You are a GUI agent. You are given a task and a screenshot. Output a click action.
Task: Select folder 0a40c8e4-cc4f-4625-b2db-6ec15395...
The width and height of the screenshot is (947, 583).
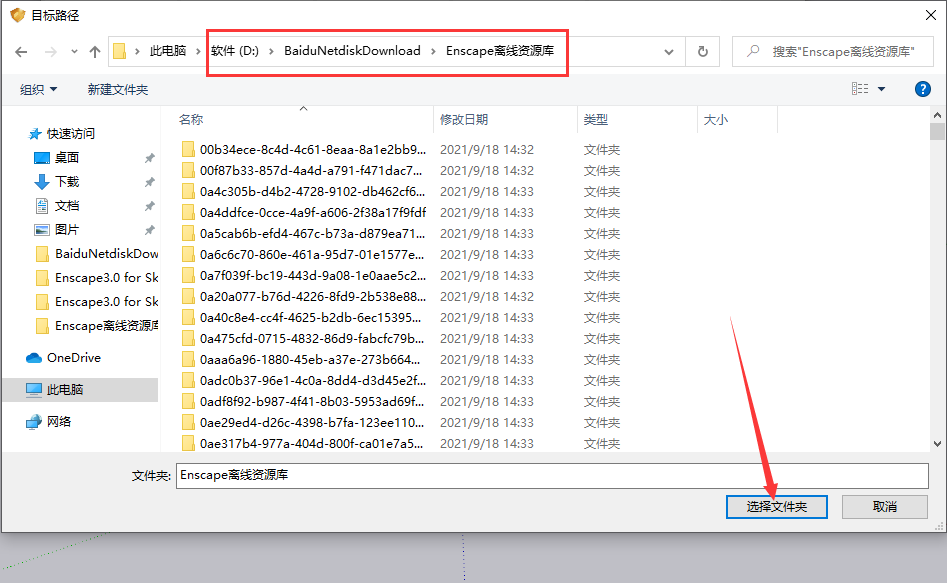pos(310,318)
